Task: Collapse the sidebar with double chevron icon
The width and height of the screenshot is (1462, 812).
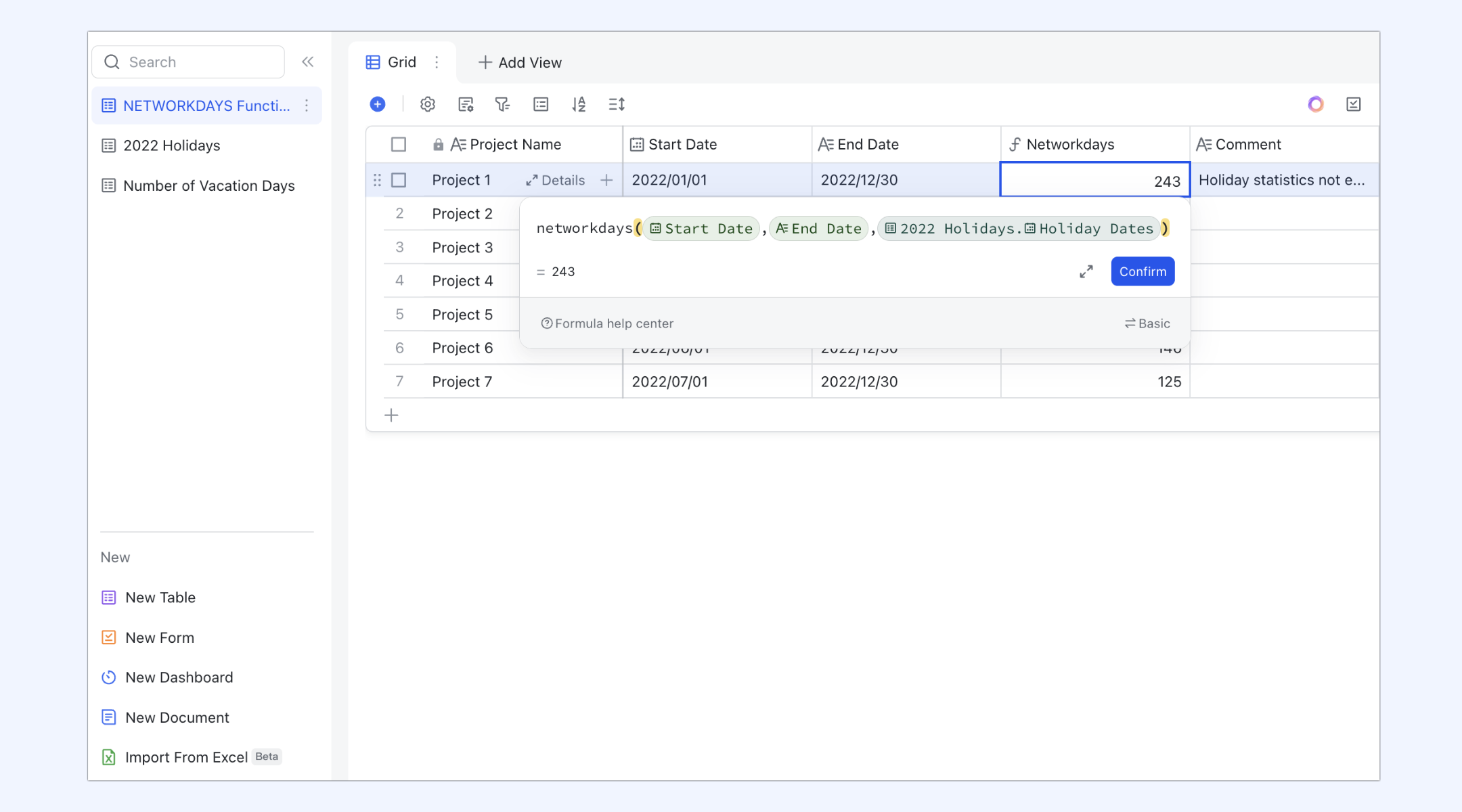Action: (x=308, y=62)
